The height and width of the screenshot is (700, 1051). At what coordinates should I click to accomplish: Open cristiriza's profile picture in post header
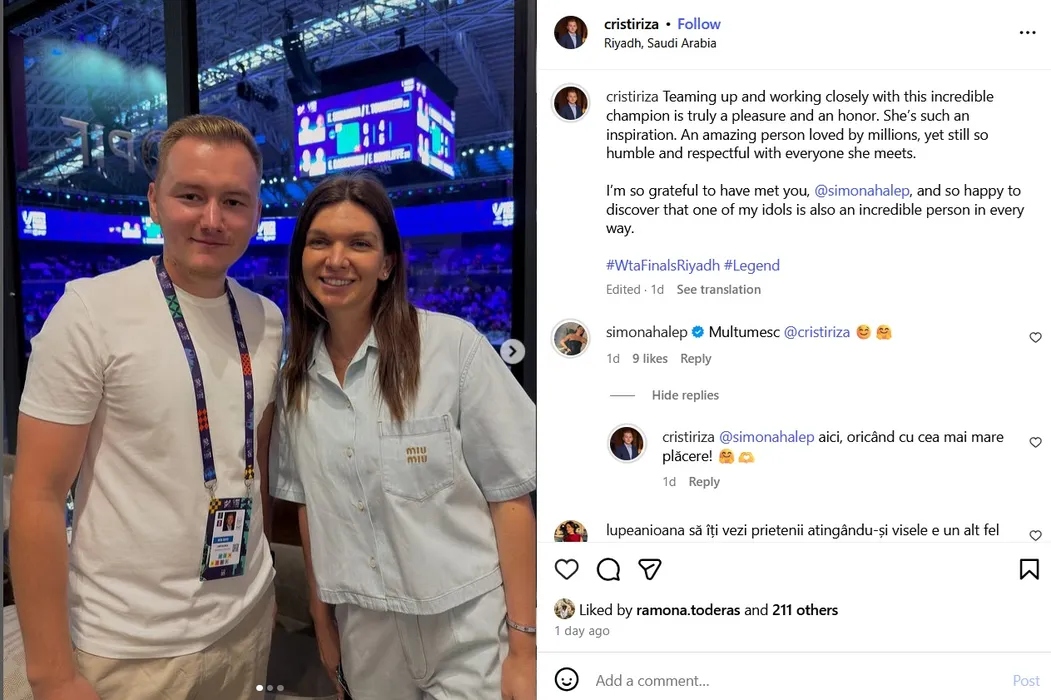(x=570, y=32)
